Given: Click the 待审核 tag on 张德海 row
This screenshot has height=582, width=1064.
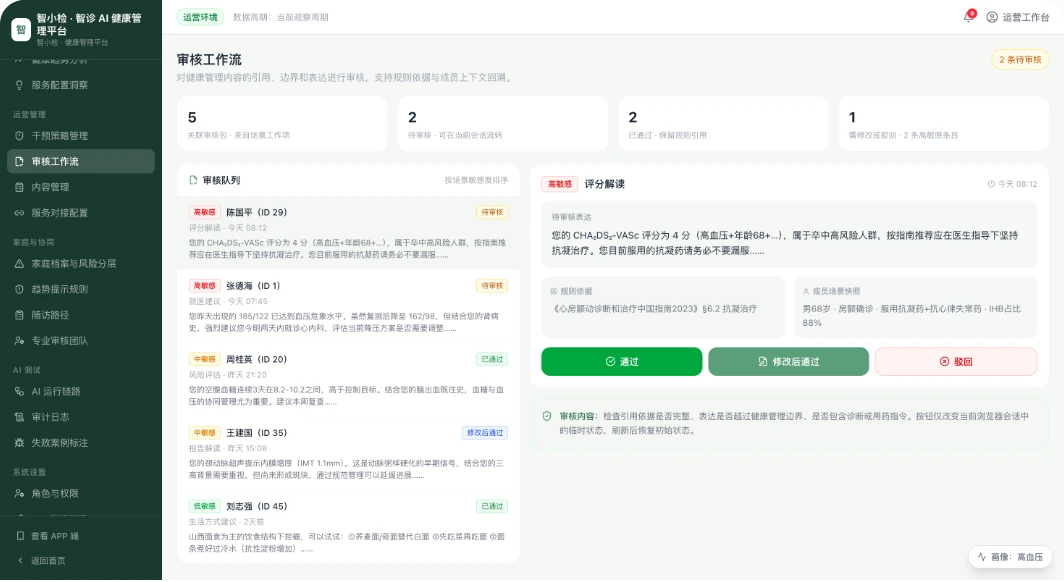Looking at the screenshot, I should tap(492, 286).
